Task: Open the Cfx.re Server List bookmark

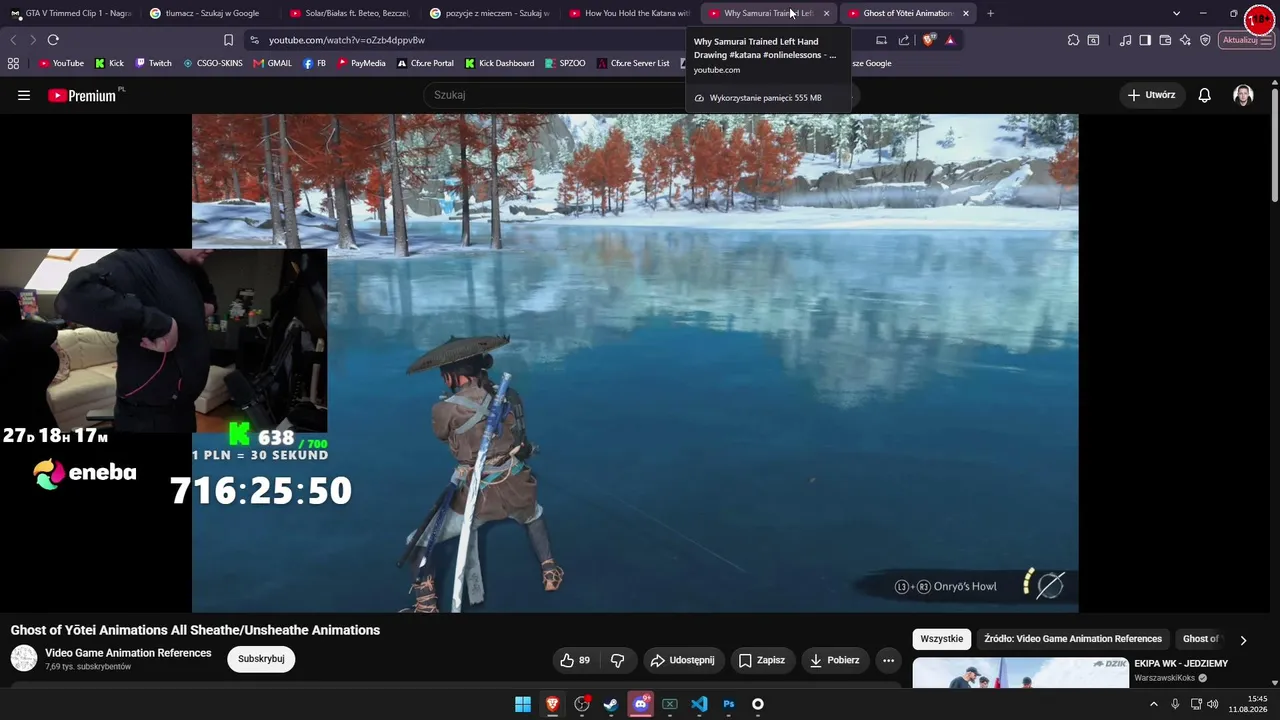Action: coord(633,63)
